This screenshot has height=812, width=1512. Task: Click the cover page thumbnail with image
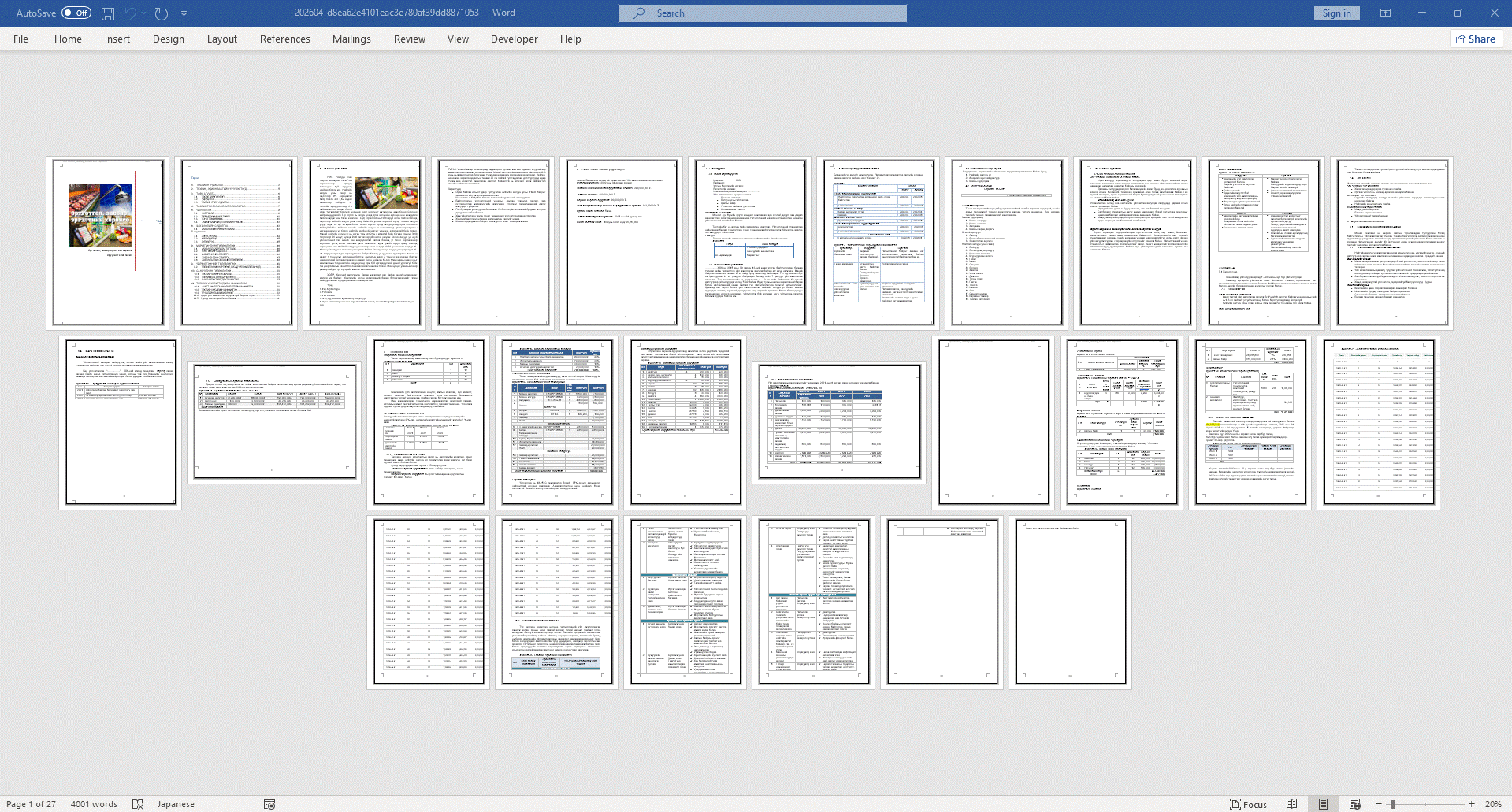109,243
